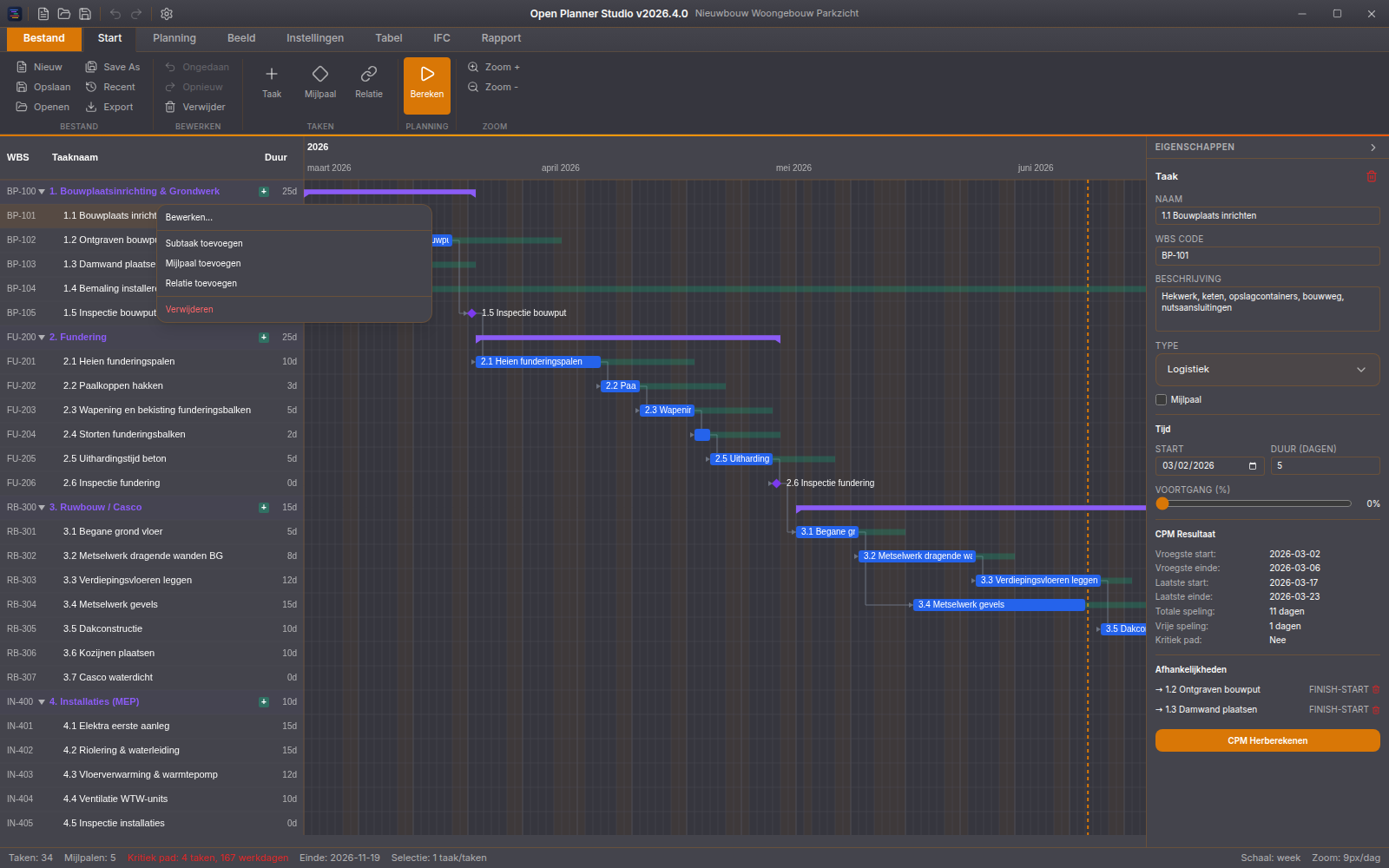Choose Save As in the ribbon
The image size is (1389, 868).
coord(113,67)
